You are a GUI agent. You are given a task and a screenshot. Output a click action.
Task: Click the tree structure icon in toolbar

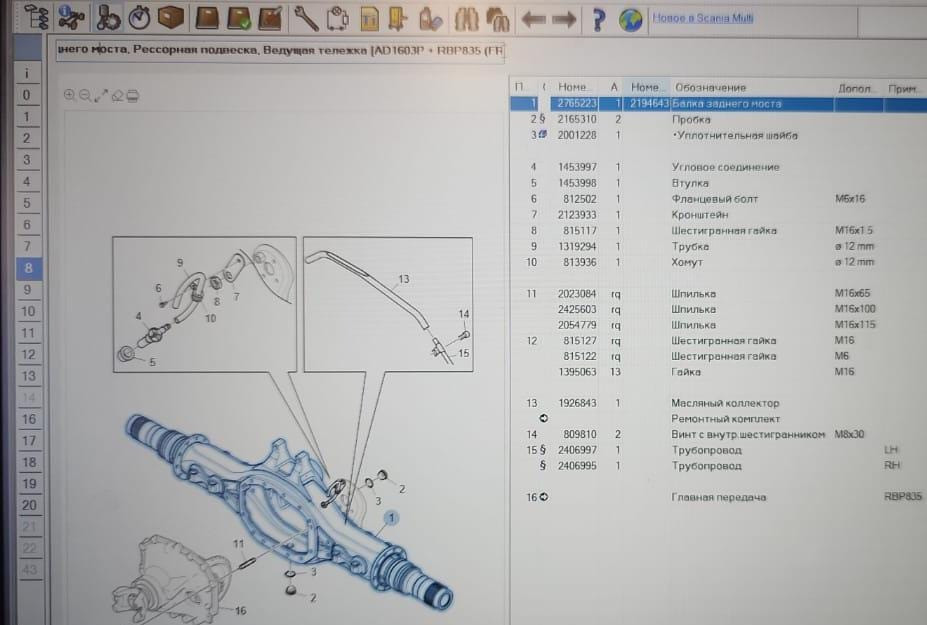click(x=35, y=17)
